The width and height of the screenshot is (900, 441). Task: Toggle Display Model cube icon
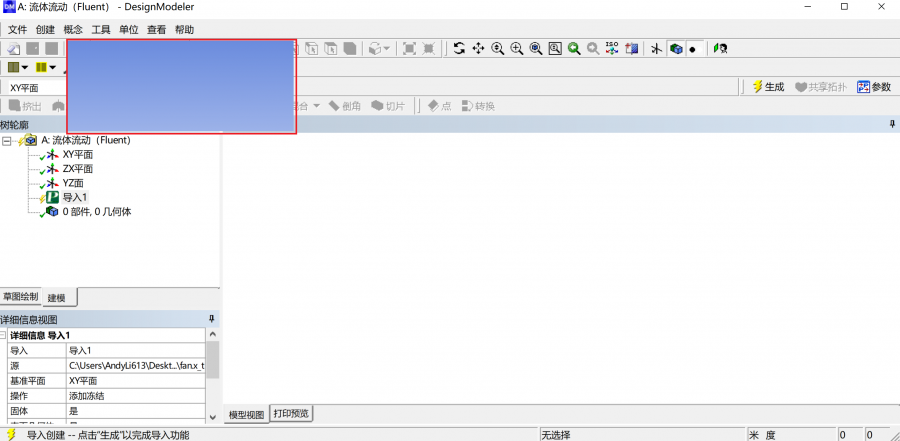click(x=676, y=49)
